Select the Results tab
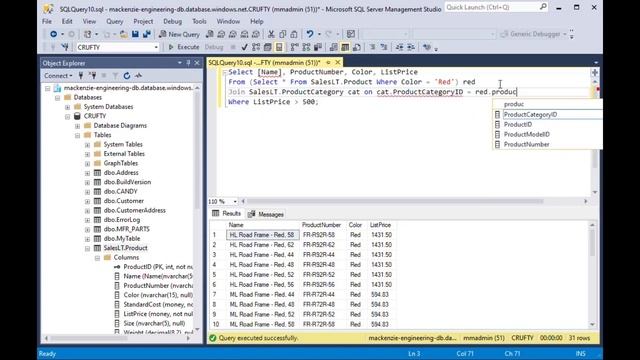Screen dimensions: 640x360 coord(227,214)
